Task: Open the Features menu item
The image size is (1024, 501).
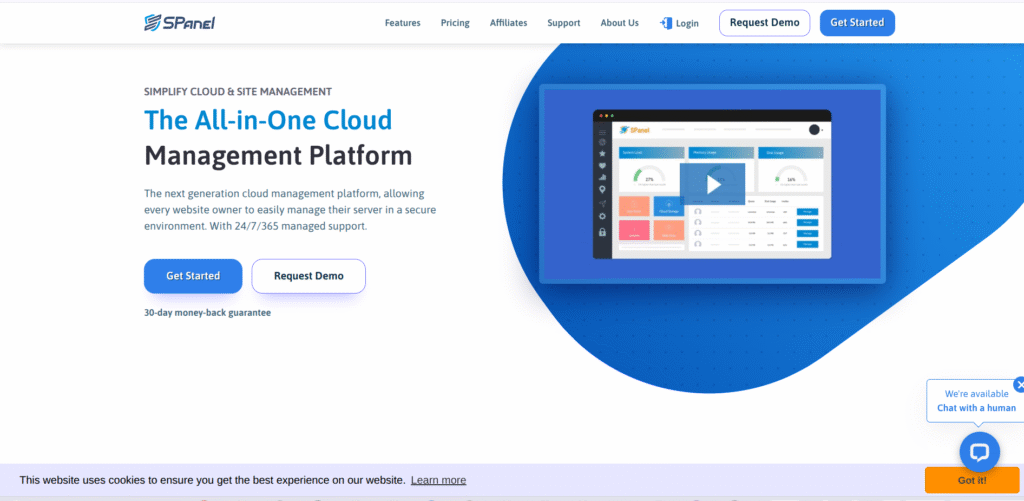Action: 402,23
